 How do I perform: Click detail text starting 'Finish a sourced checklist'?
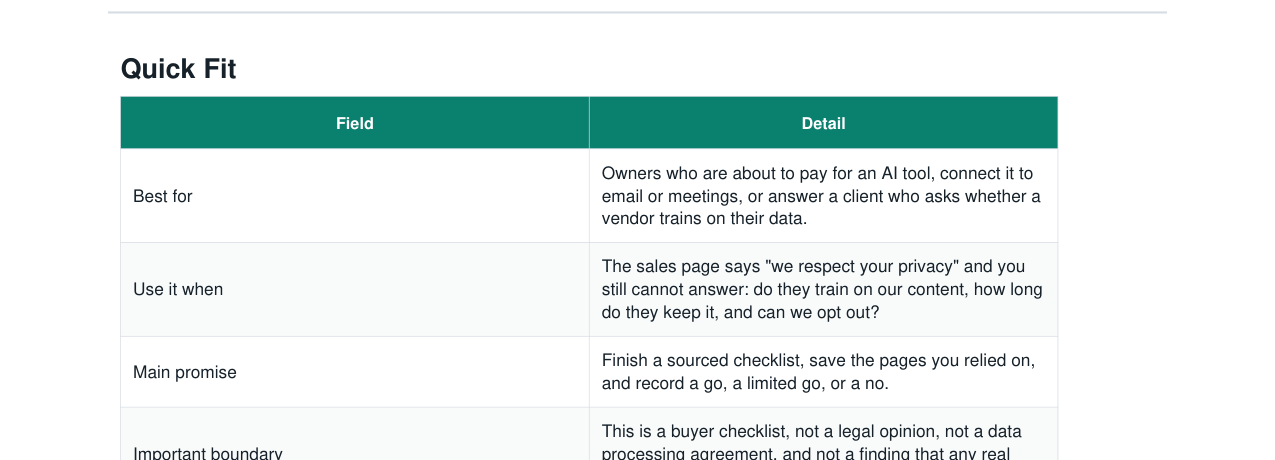click(x=818, y=372)
